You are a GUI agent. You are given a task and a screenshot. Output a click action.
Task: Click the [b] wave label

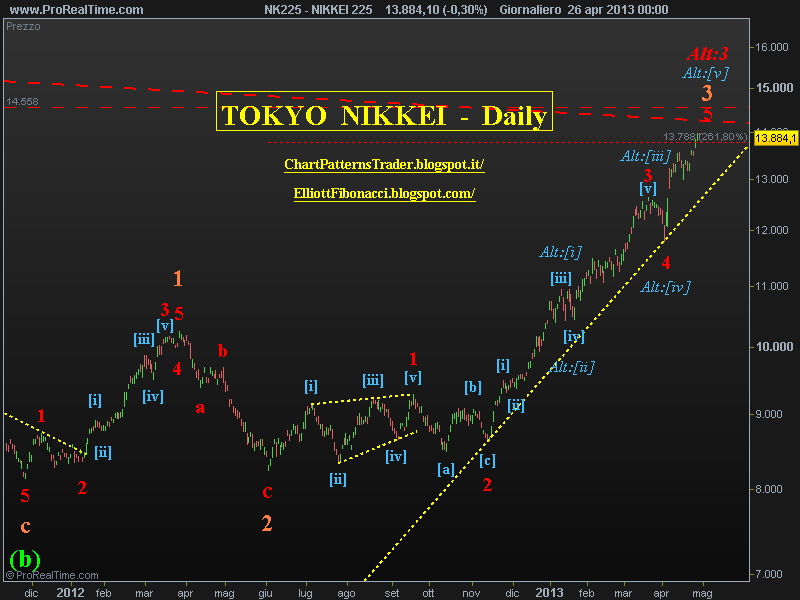point(472,387)
